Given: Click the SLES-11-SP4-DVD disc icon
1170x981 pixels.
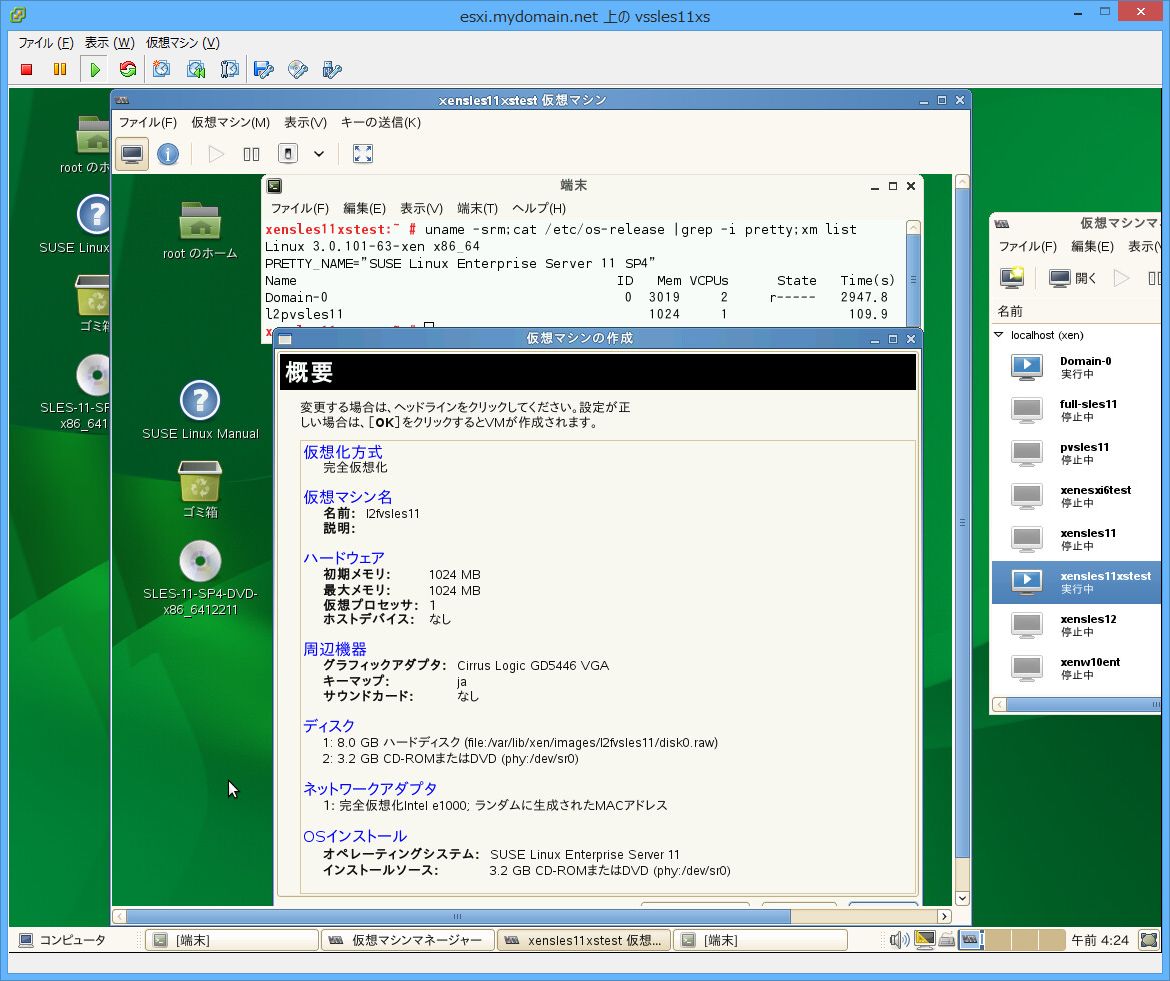Looking at the screenshot, I should coord(200,561).
